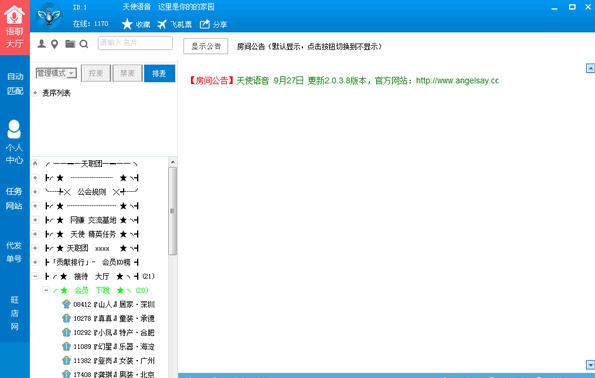
Task: Open 任务网站 in the sidebar
Action: point(14,198)
